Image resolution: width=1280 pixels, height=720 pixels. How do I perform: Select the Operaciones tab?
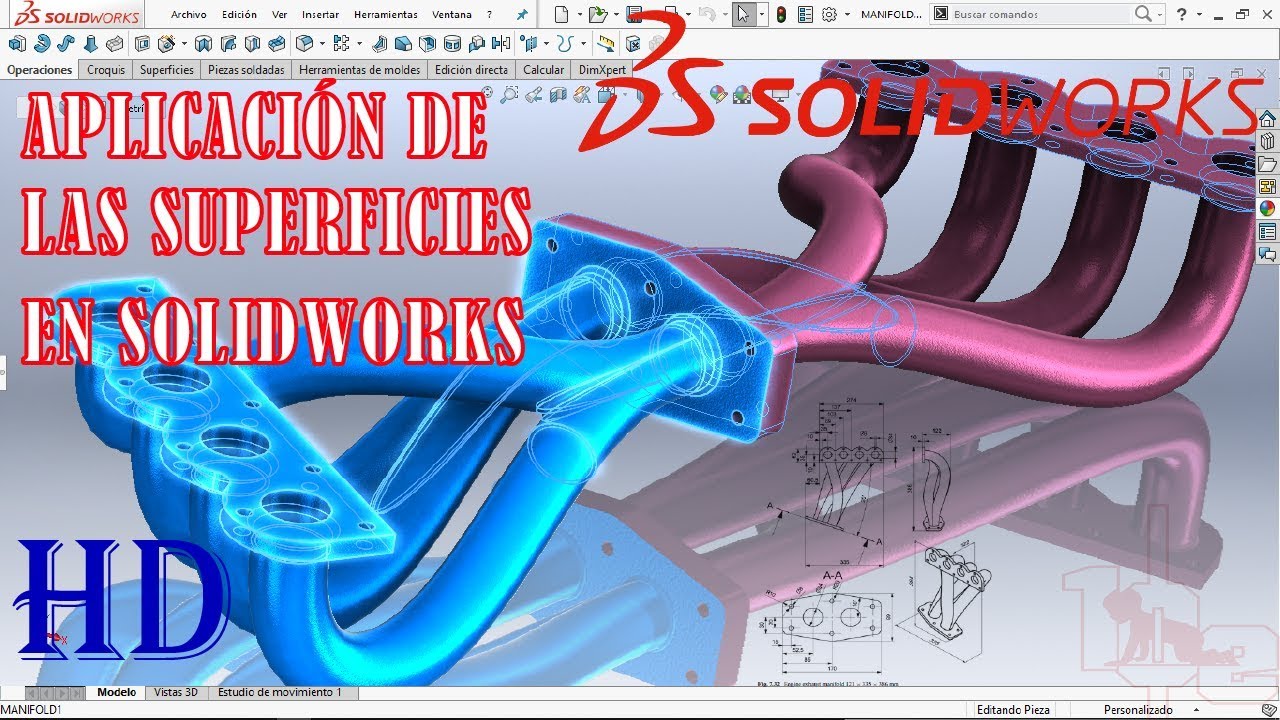[40, 70]
